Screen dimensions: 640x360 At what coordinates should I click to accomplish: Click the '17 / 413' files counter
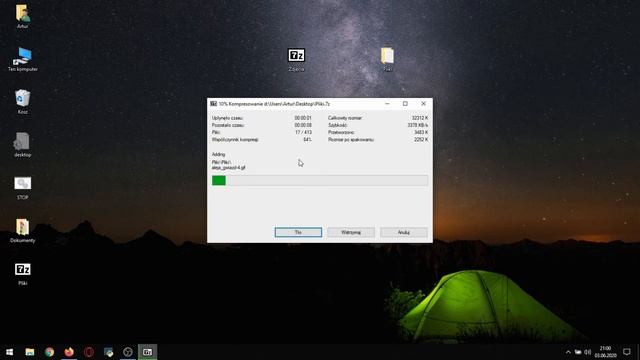(x=303, y=132)
